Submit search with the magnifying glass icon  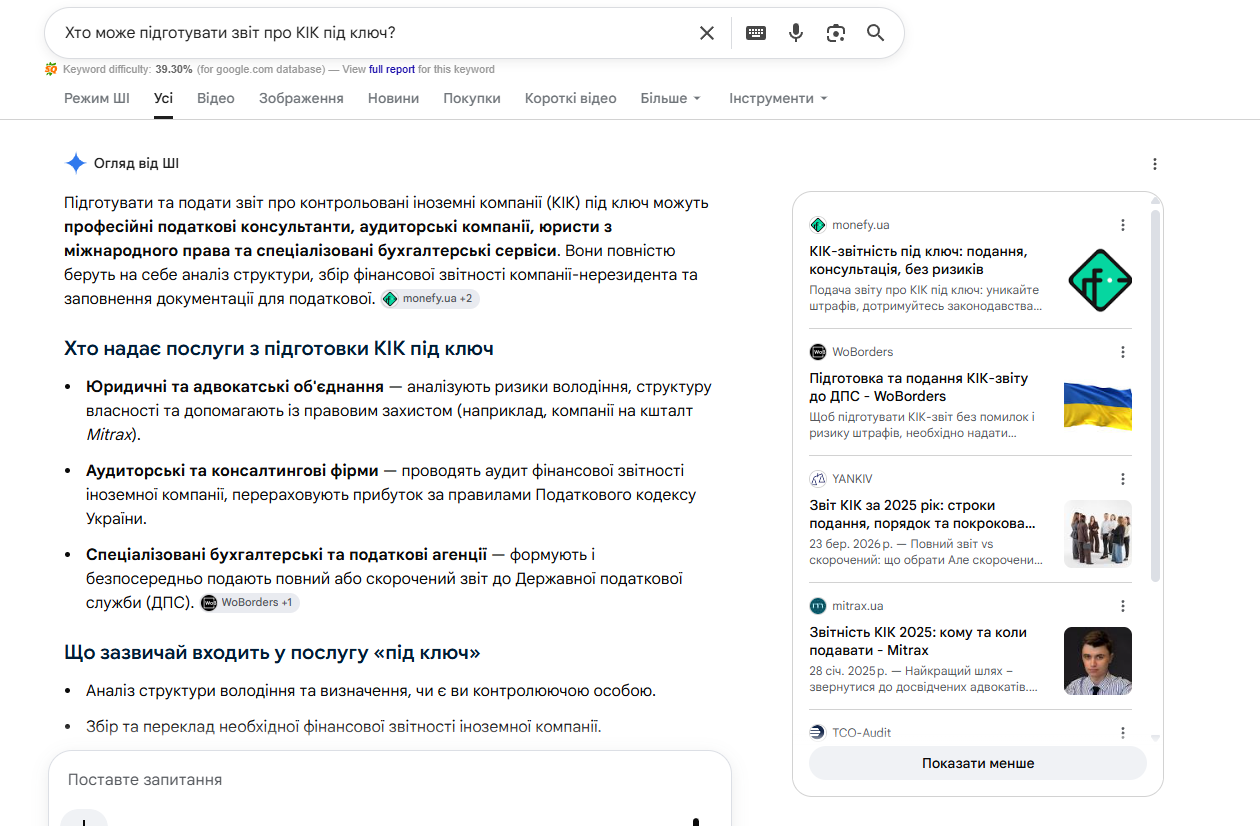click(876, 33)
